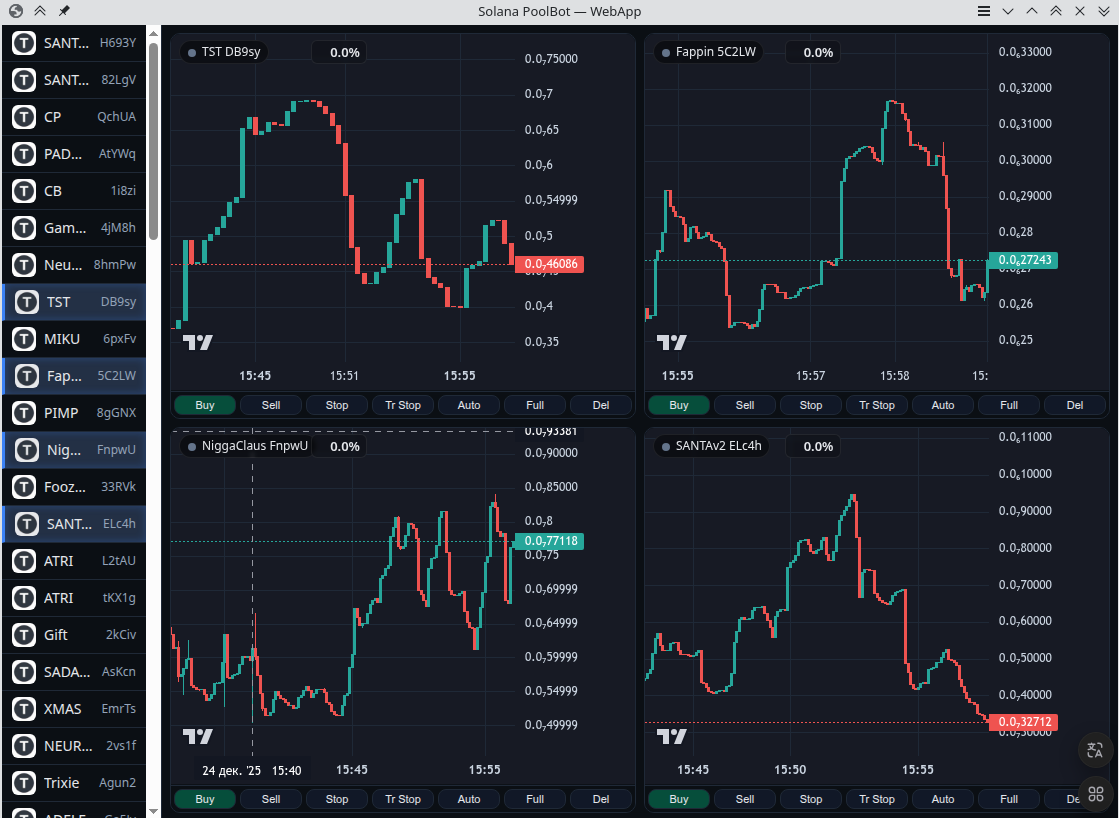Click the MIKU token icon in sidebar
The image size is (1119, 818).
click(x=25, y=339)
